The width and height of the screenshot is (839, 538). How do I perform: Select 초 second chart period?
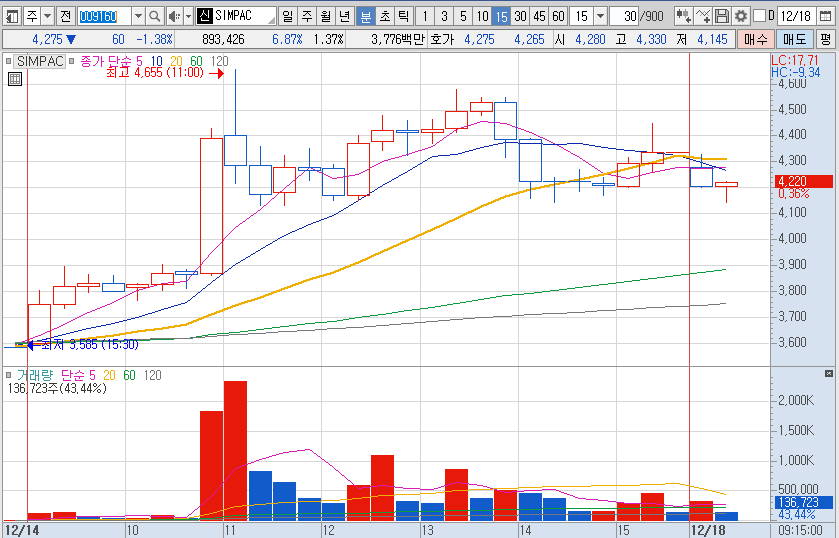coord(385,16)
